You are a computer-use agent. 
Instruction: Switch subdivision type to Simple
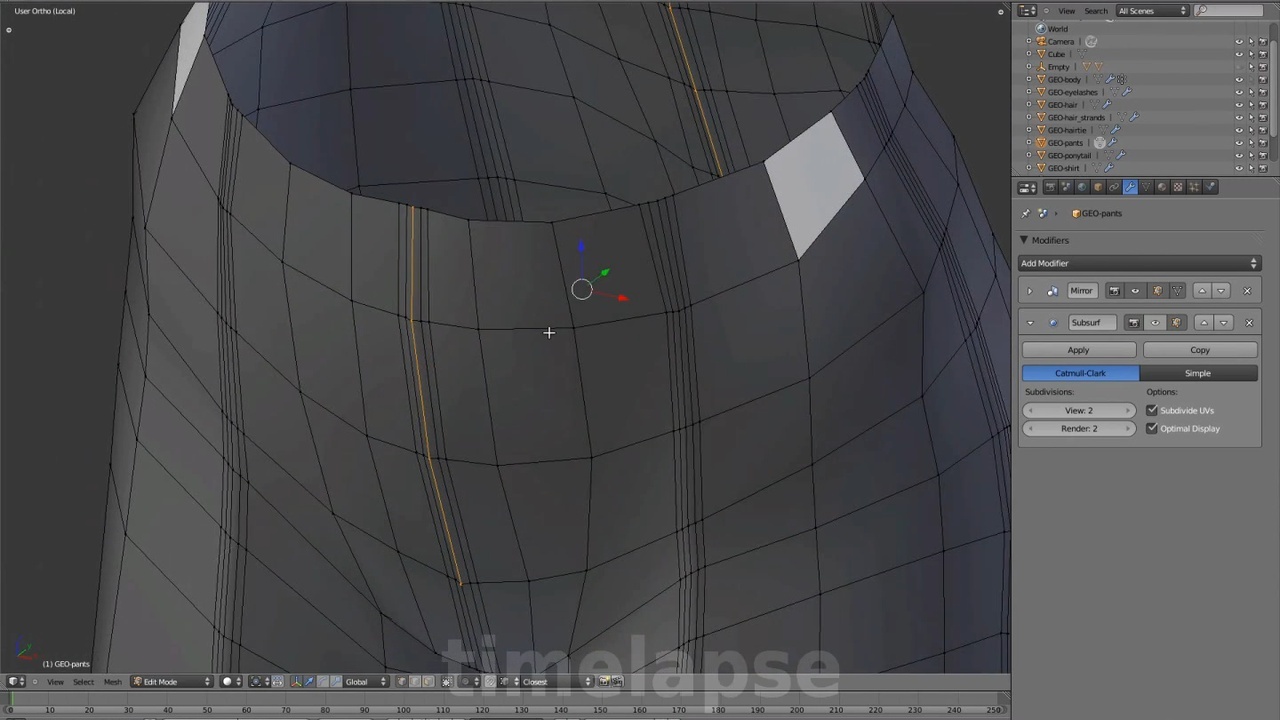point(1197,373)
